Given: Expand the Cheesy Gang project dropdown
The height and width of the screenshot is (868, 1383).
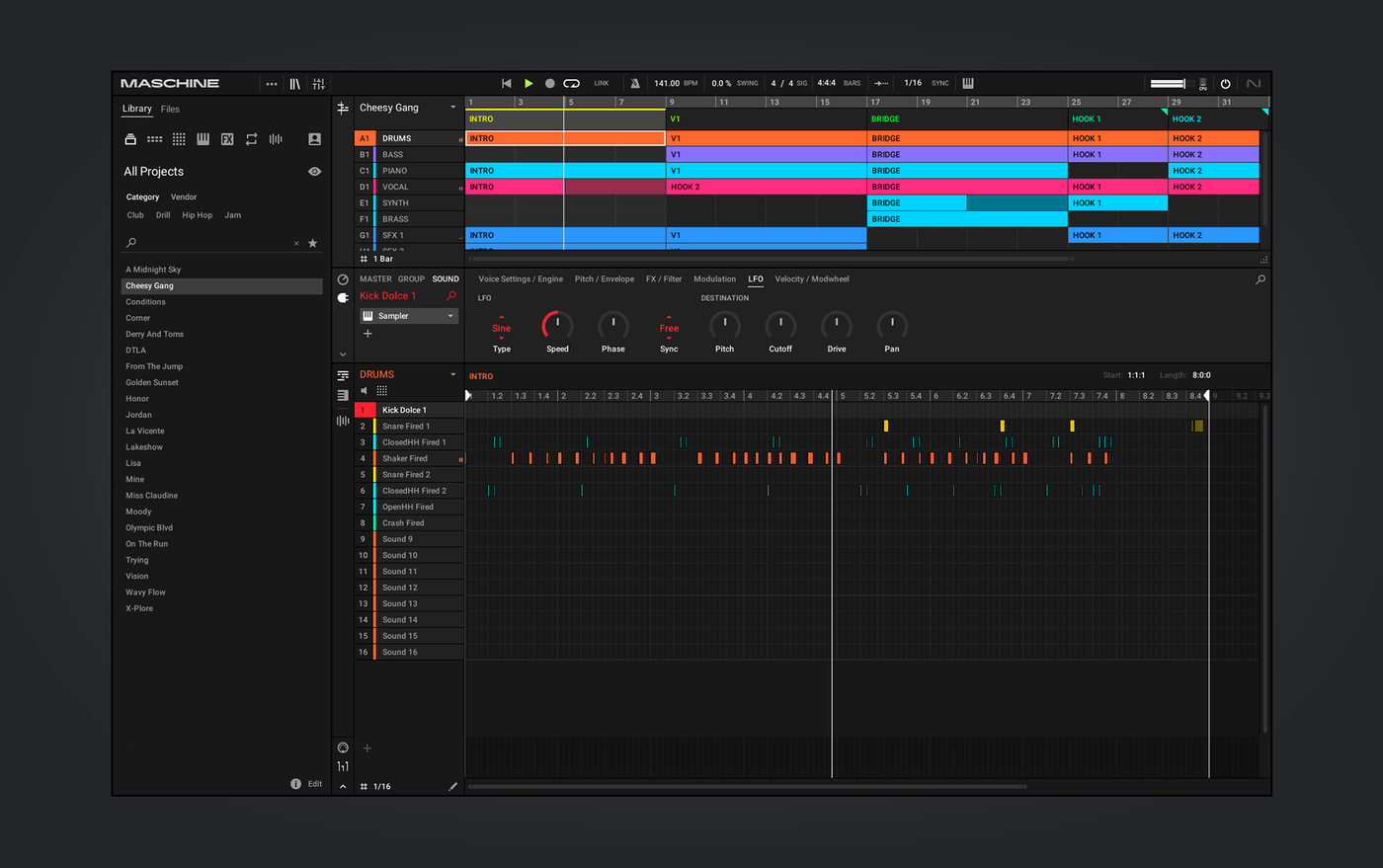Looking at the screenshot, I should (x=453, y=108).
